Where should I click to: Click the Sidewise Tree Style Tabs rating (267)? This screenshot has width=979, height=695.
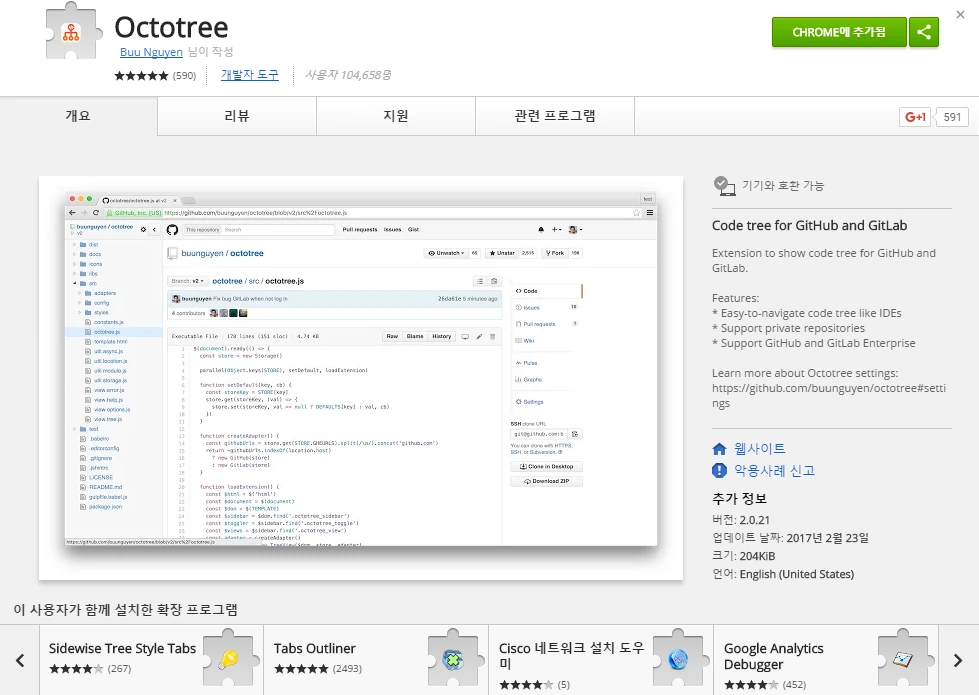click(x=91, y=669)
